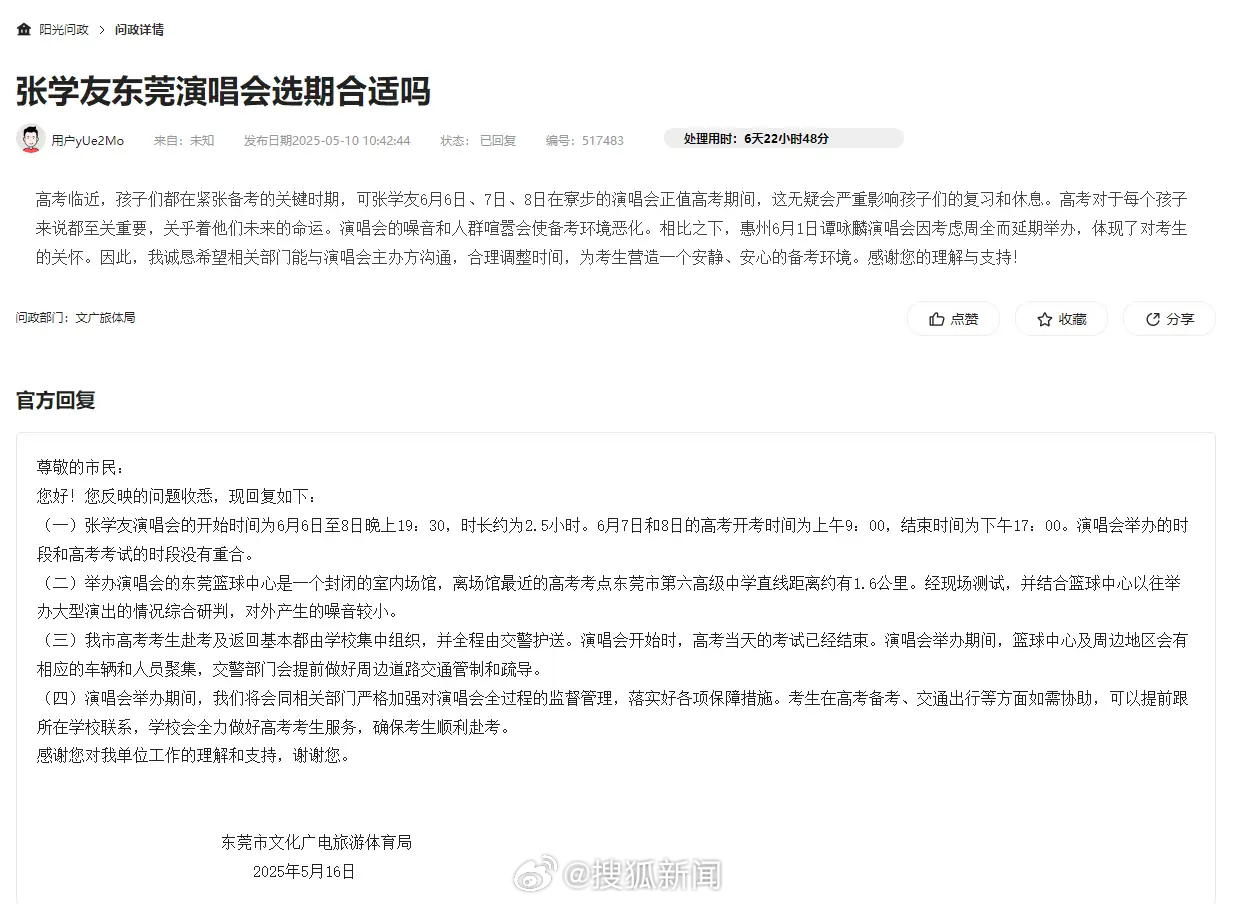Screen dimensions: 1239x904
Task: Click the Weibo logo watermark
Action: click(534, 875)
